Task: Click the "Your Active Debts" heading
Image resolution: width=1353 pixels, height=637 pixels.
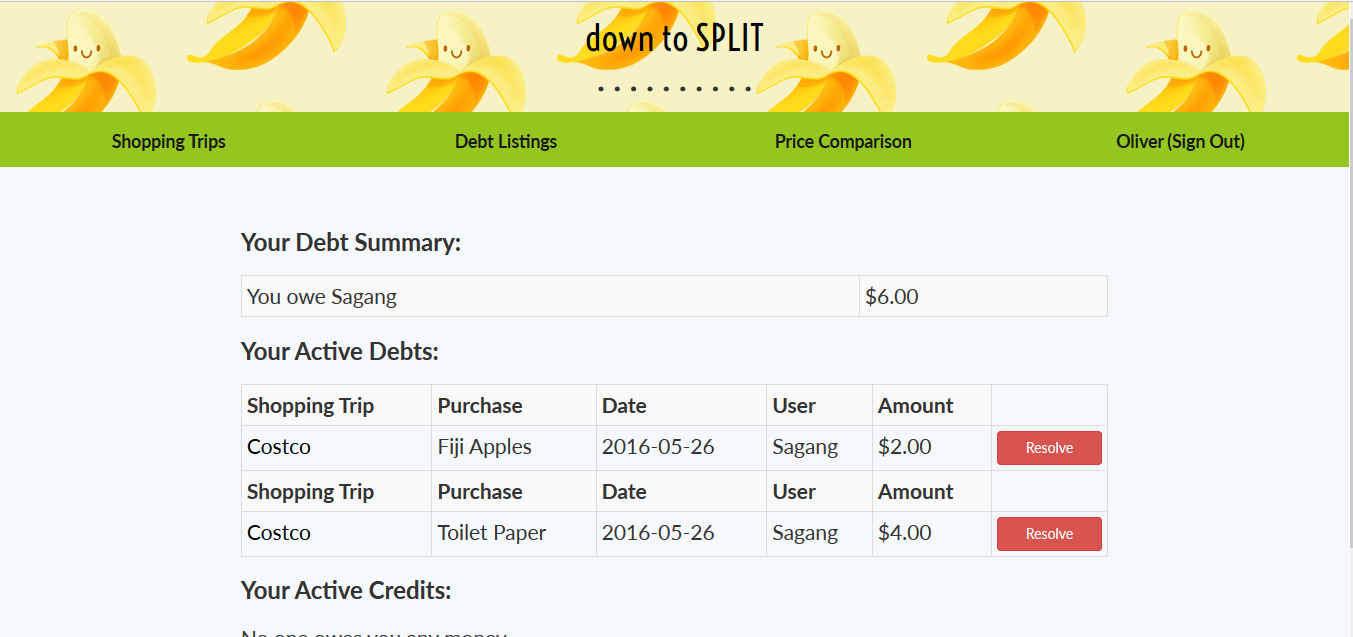Action: coord(340,351)
